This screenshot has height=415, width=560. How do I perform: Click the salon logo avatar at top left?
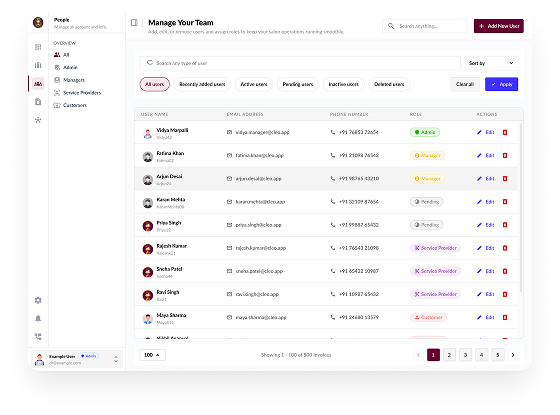click(38, 22)
